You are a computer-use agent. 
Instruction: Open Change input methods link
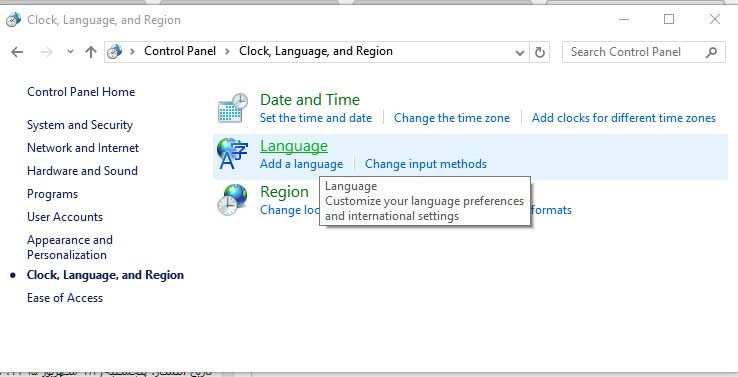click(x=426, y=164)
